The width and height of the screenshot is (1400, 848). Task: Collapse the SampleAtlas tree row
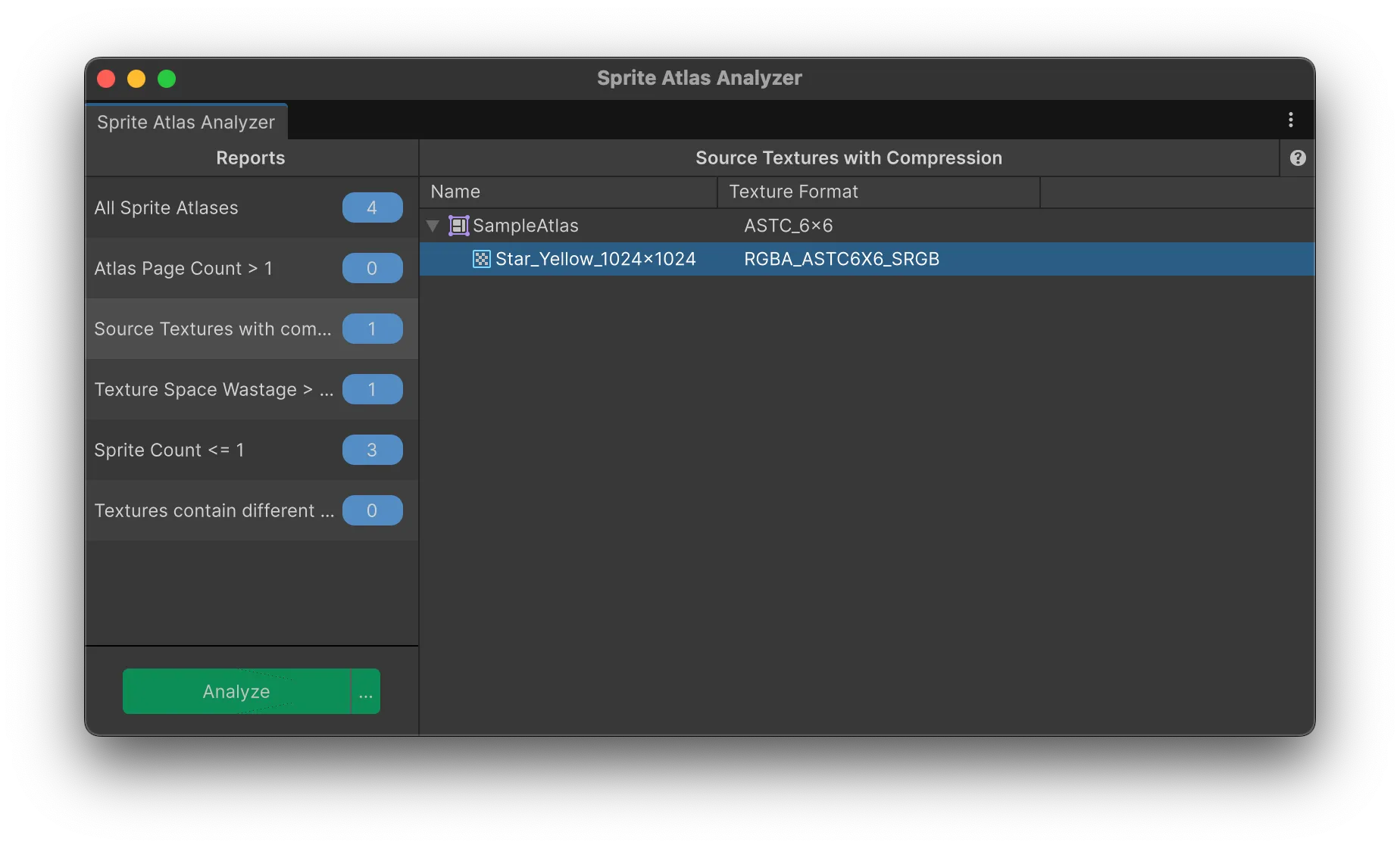(x=433, y=226)
